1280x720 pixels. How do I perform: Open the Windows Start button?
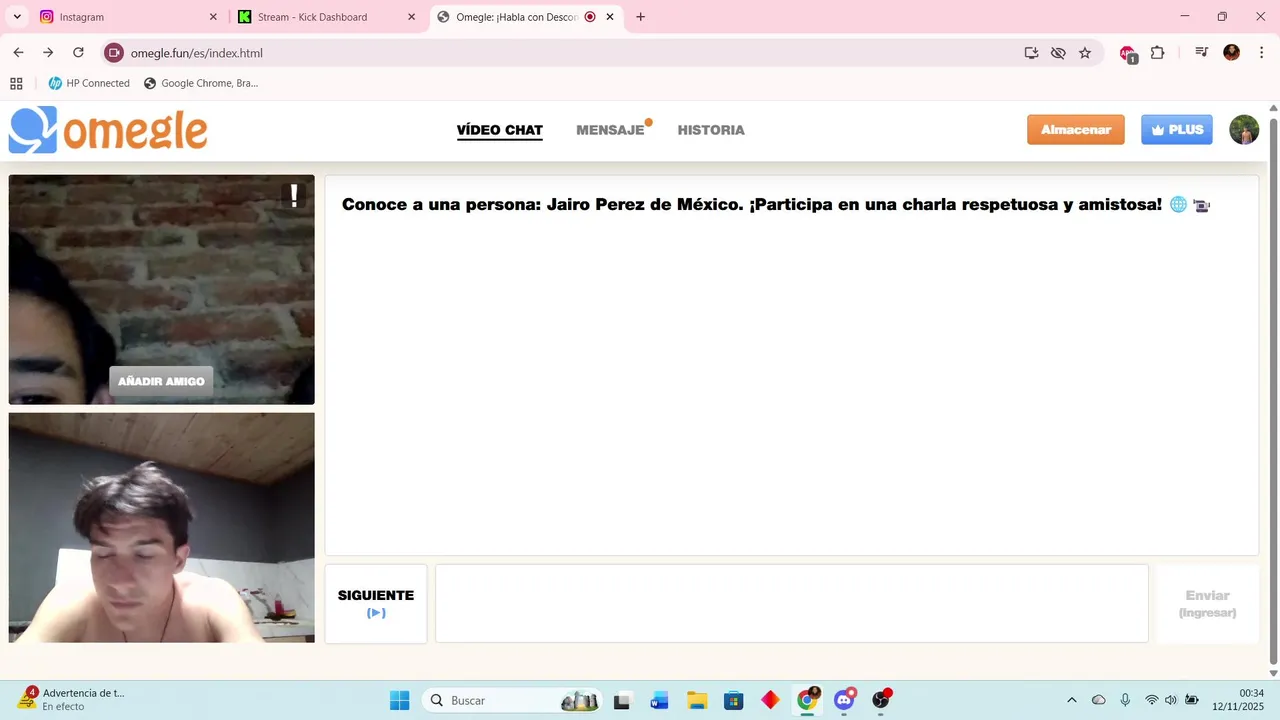[399, 700]
